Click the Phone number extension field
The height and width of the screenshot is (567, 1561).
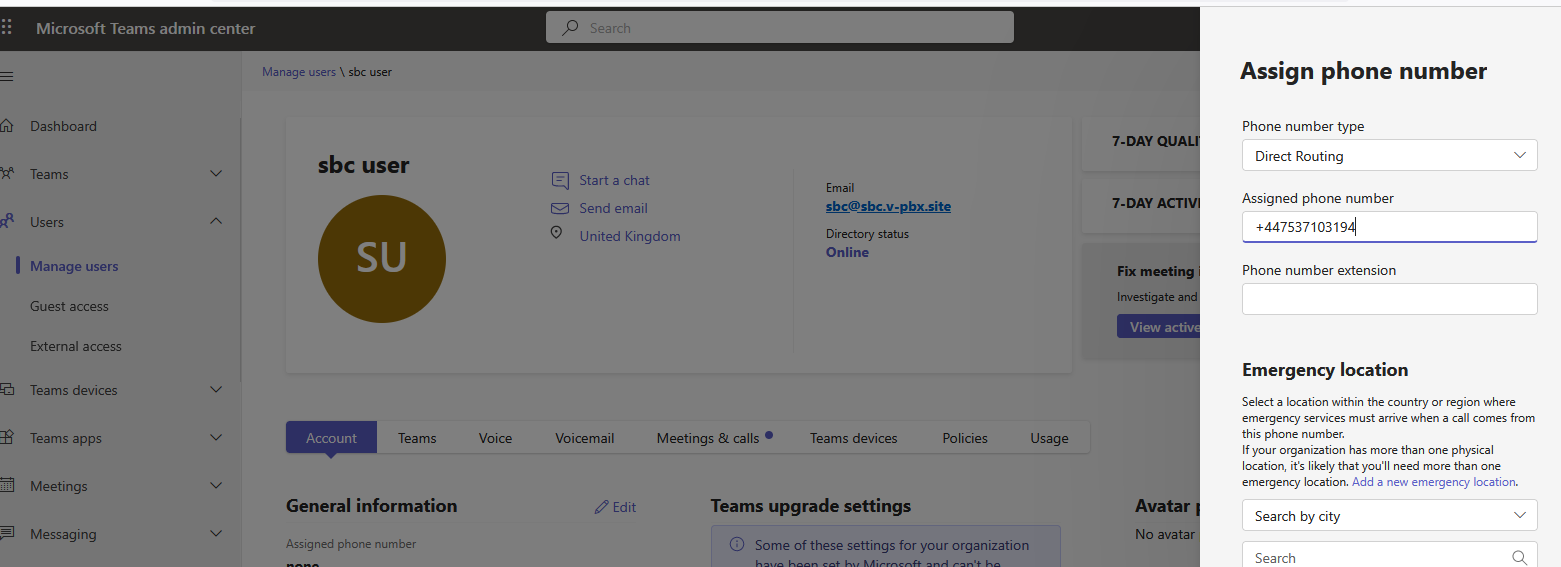click(x=1389, y=299)
